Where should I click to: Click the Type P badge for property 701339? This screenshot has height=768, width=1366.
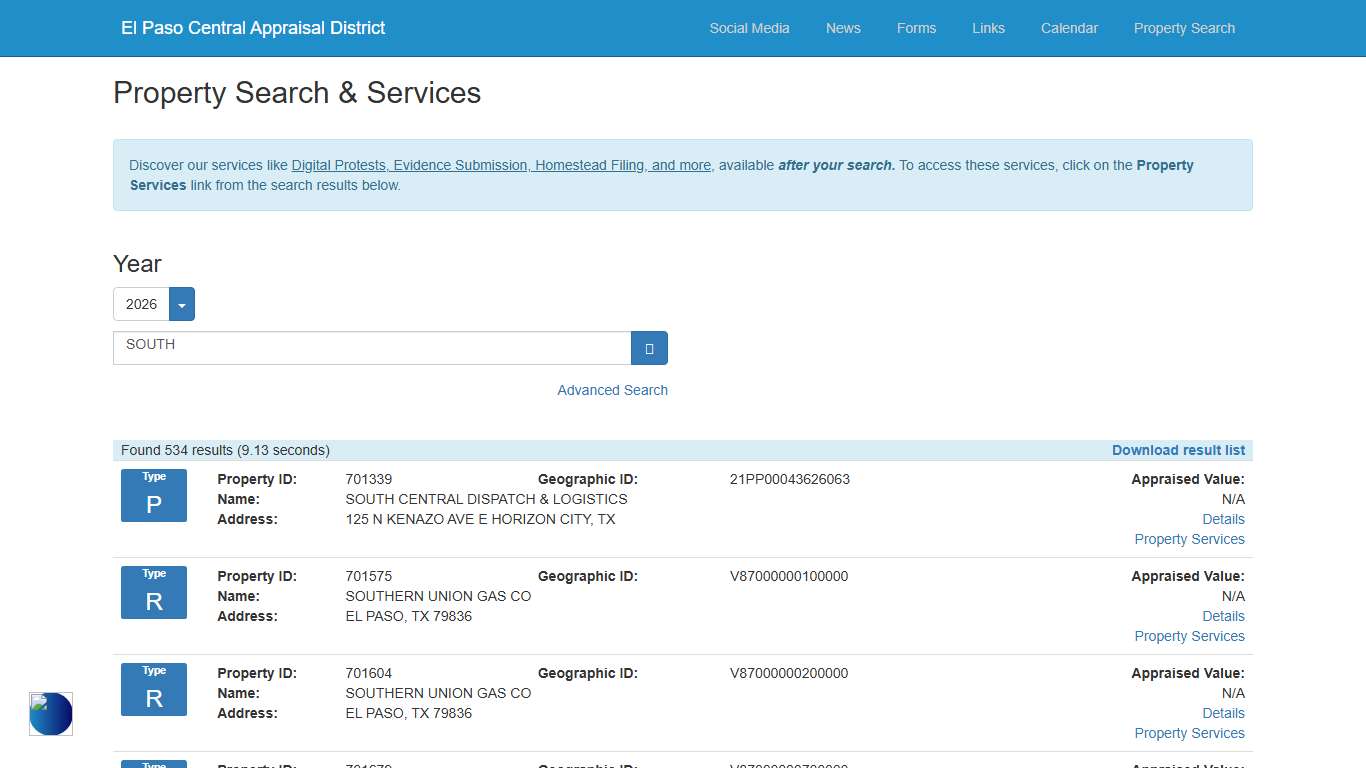tap(154, 496)
